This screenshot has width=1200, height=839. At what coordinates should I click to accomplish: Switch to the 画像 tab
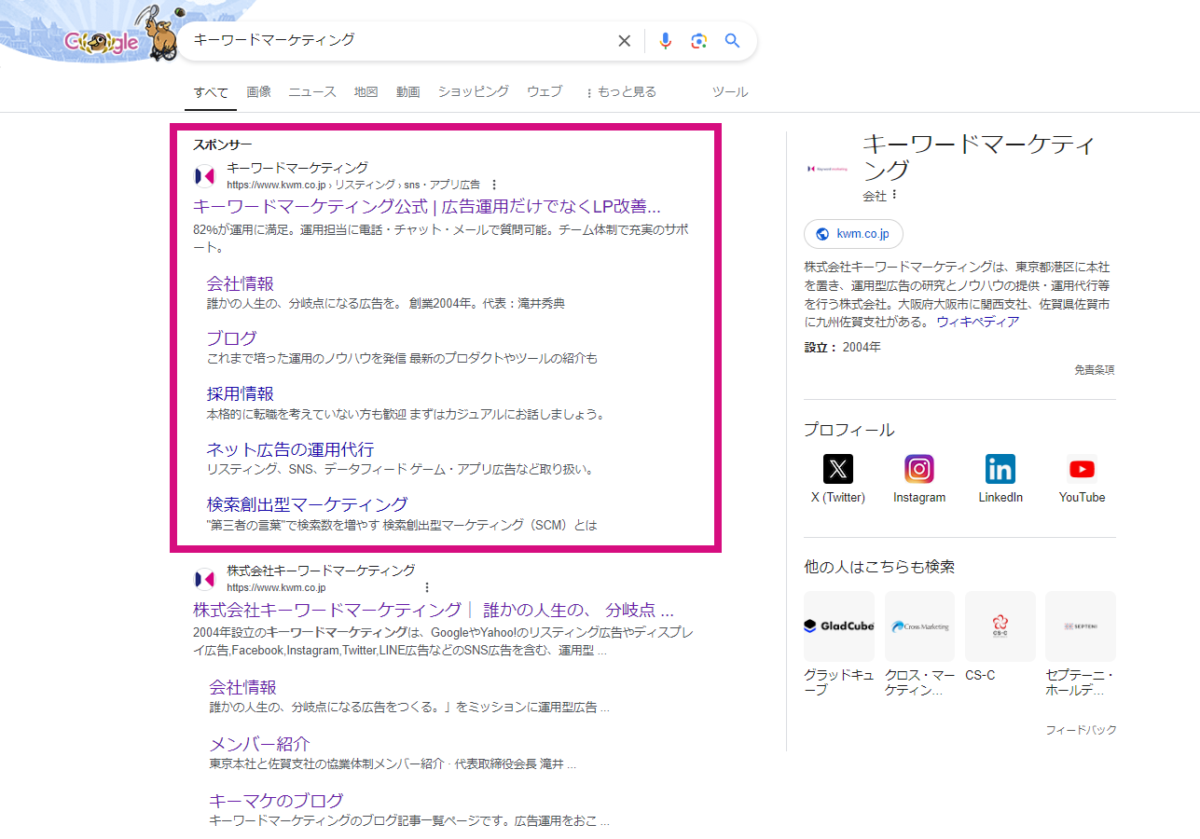click(259, 92)
